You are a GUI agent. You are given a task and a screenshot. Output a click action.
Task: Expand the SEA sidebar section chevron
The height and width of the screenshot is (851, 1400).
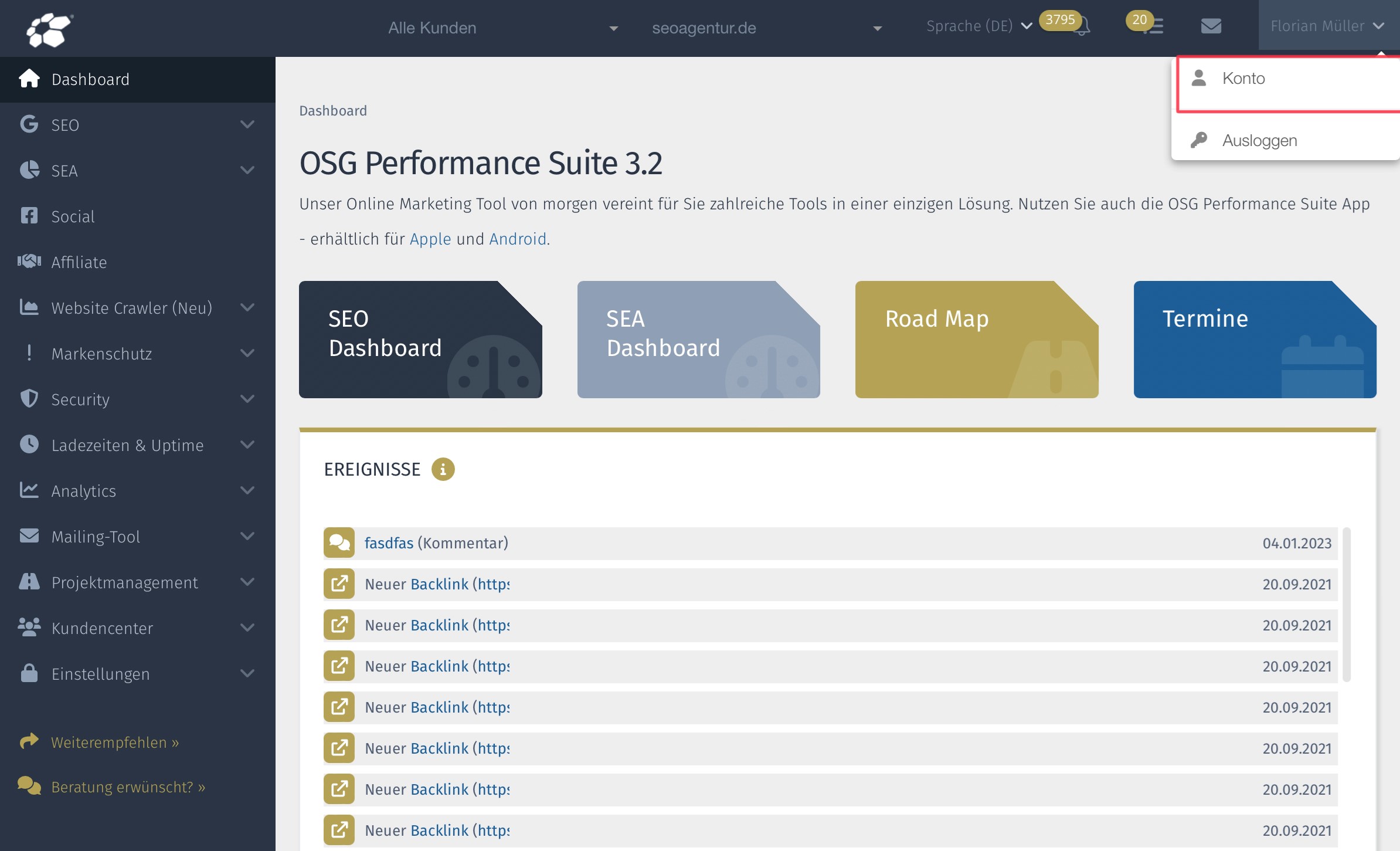248,170
